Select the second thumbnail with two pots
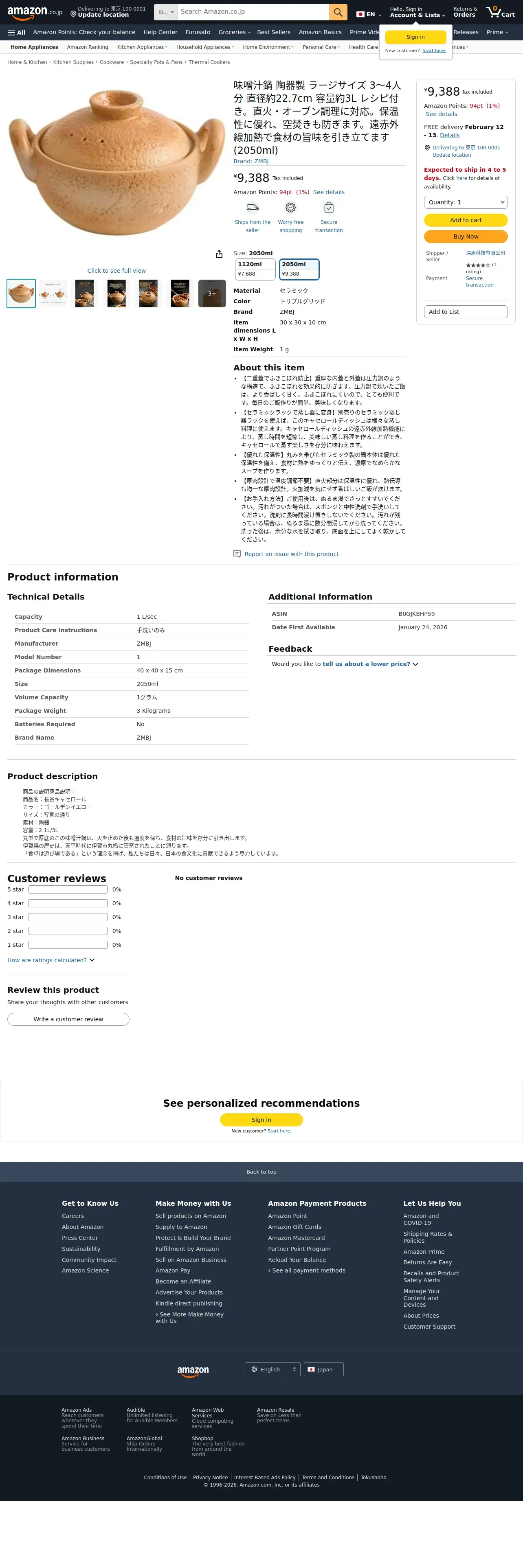 (x=53, y=293)
